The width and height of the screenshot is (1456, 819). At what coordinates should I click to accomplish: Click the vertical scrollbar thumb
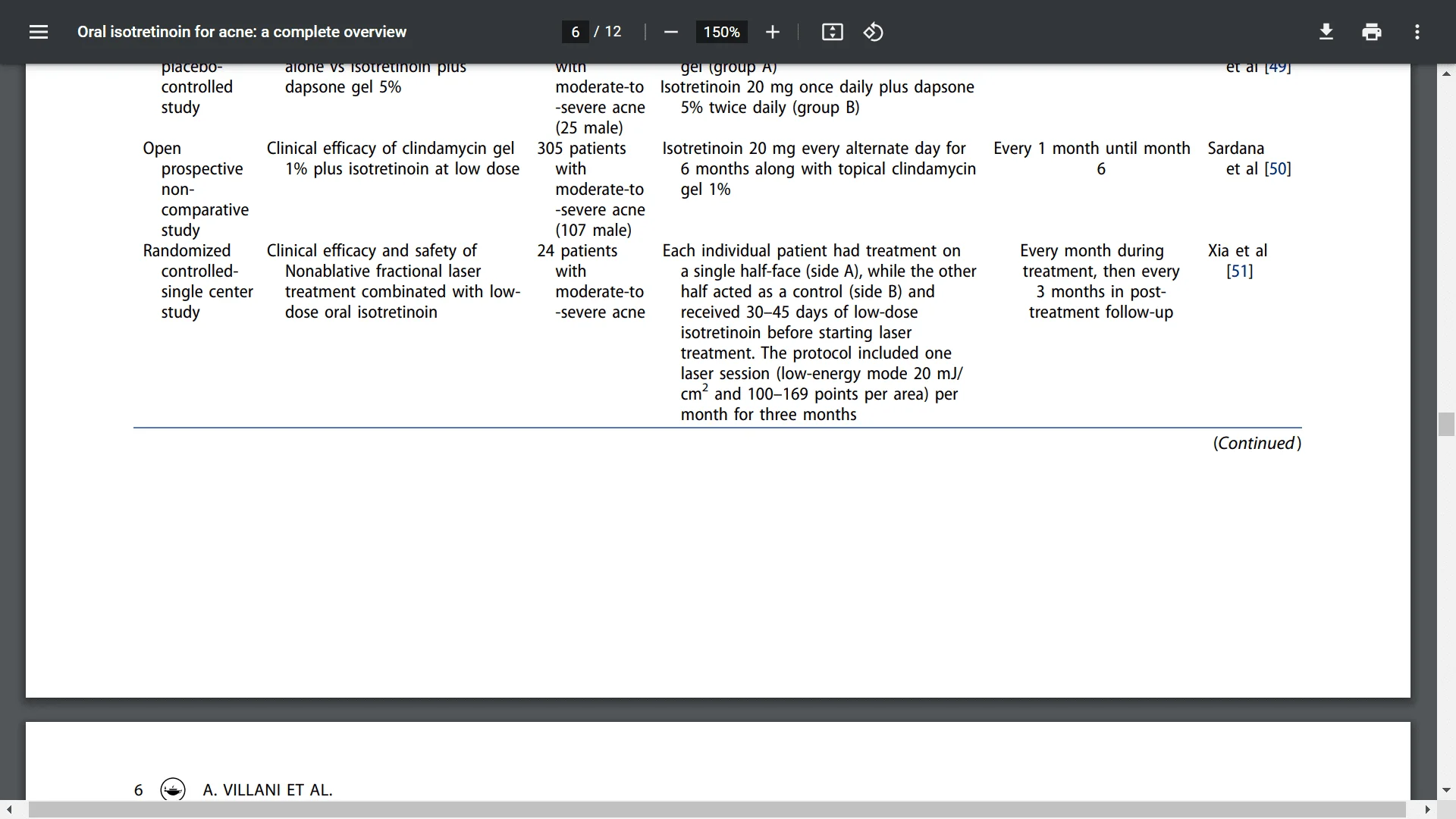coord(1446,424)
